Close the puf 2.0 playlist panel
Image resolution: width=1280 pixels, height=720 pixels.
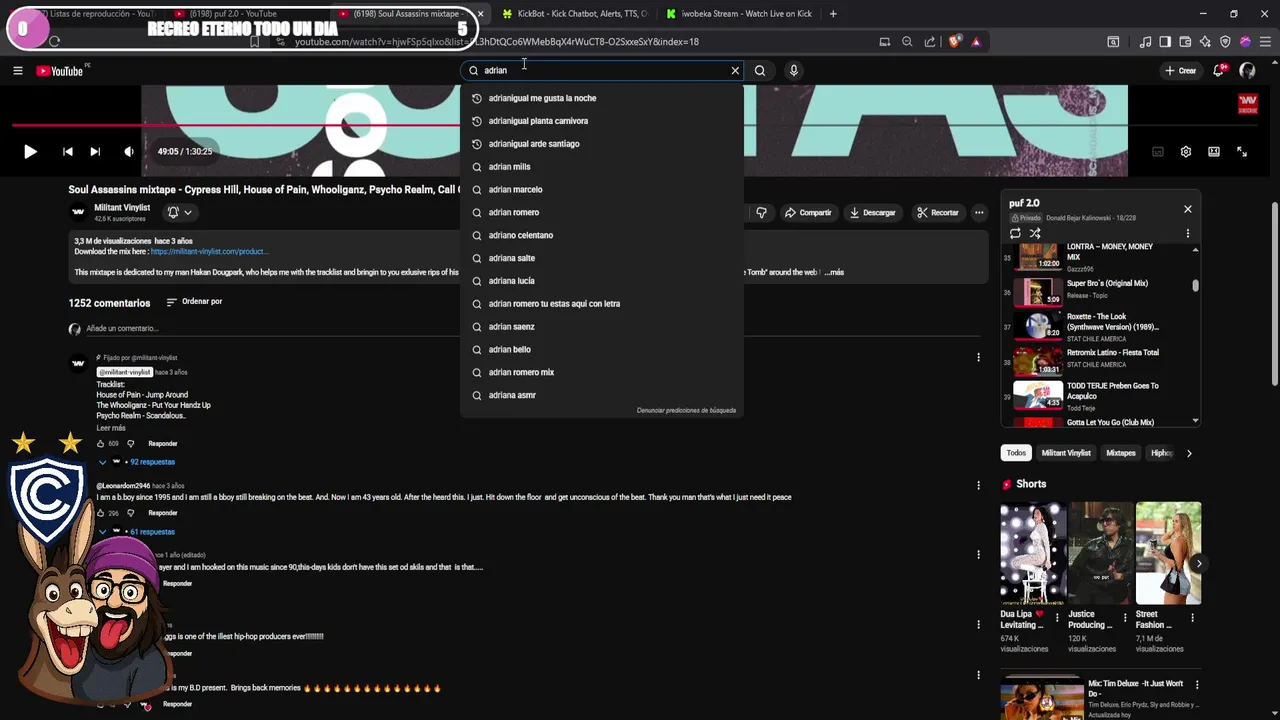(x=1188, y=209)
